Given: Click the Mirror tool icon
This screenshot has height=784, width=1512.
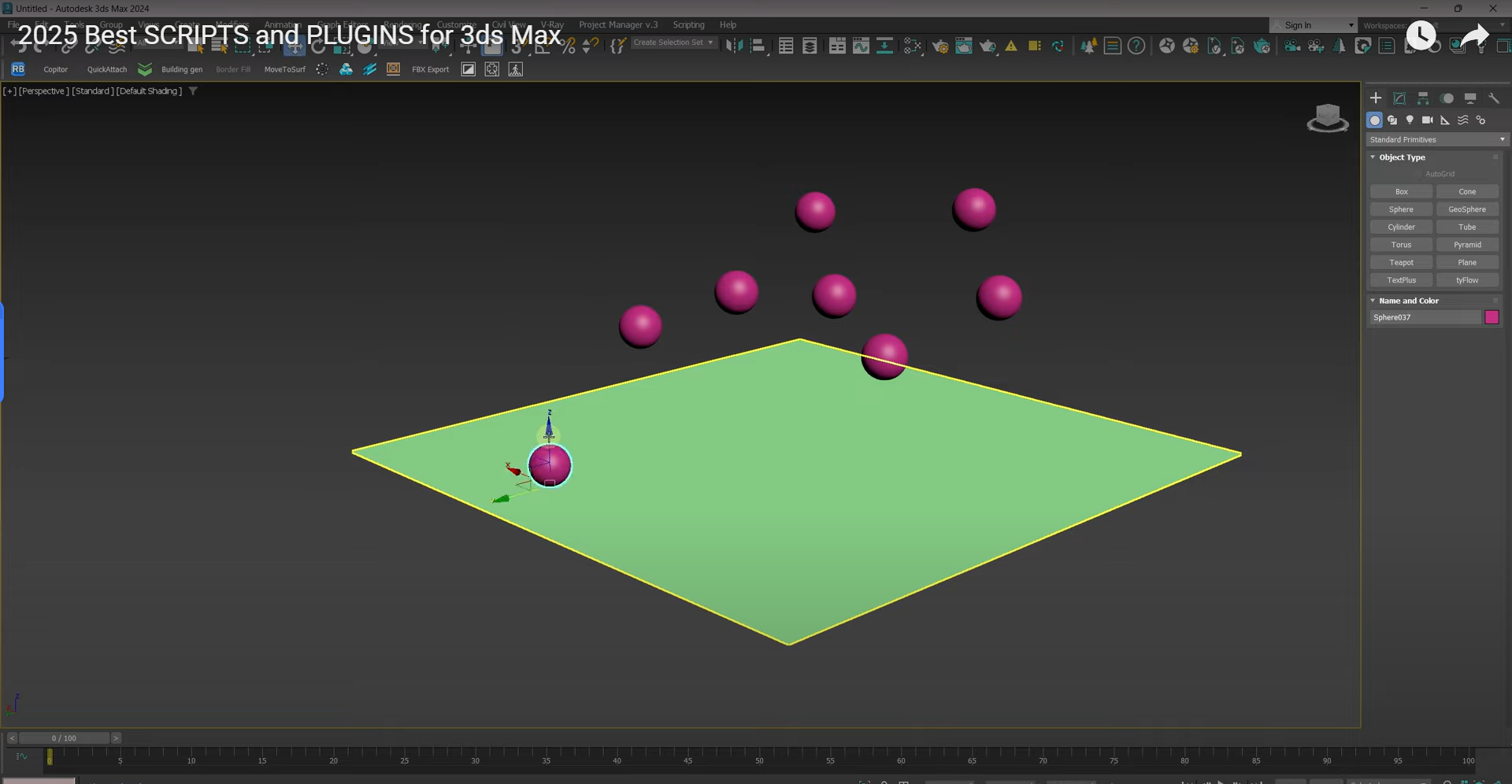Looking at the screenshot, I should pyautogui.click(x=734, y=46).
